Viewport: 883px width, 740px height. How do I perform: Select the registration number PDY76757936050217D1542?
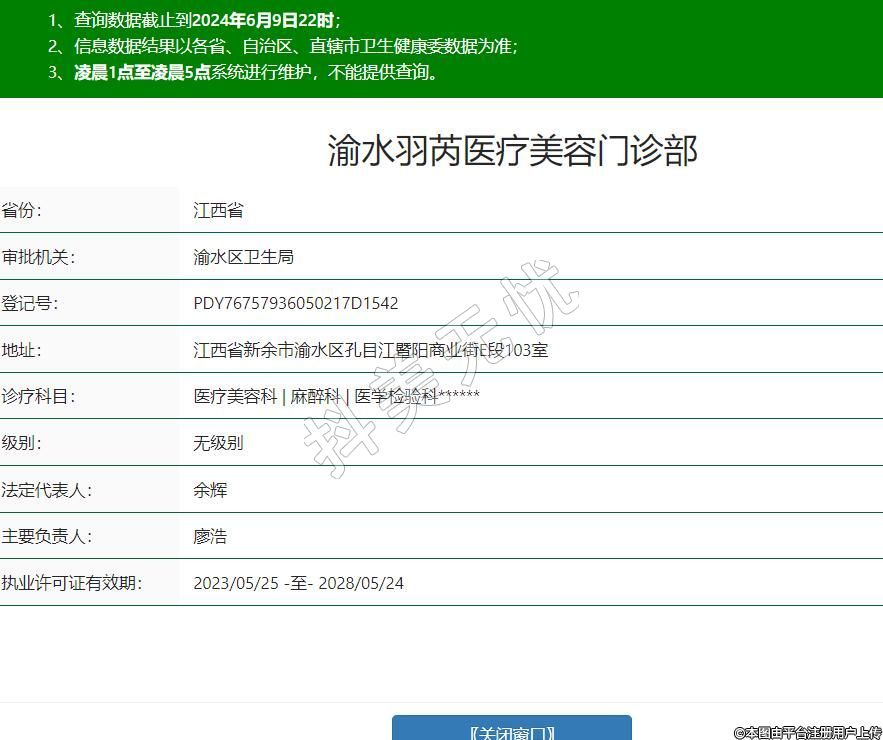pos(295,303)
